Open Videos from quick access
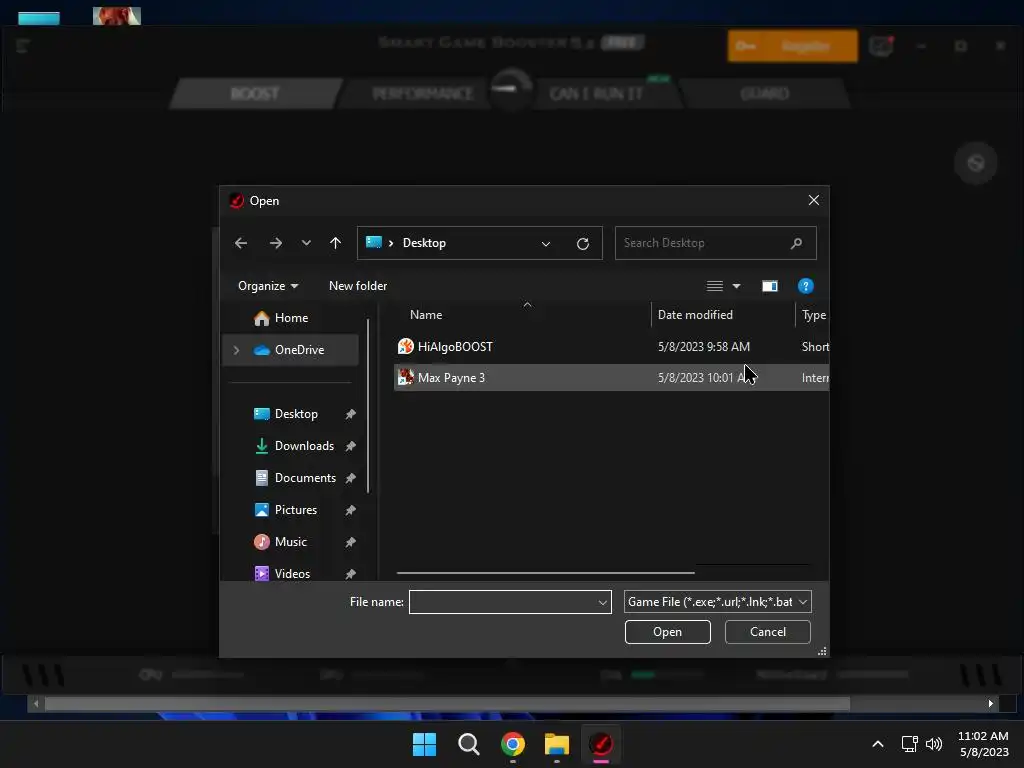 [x=292, y=573]
